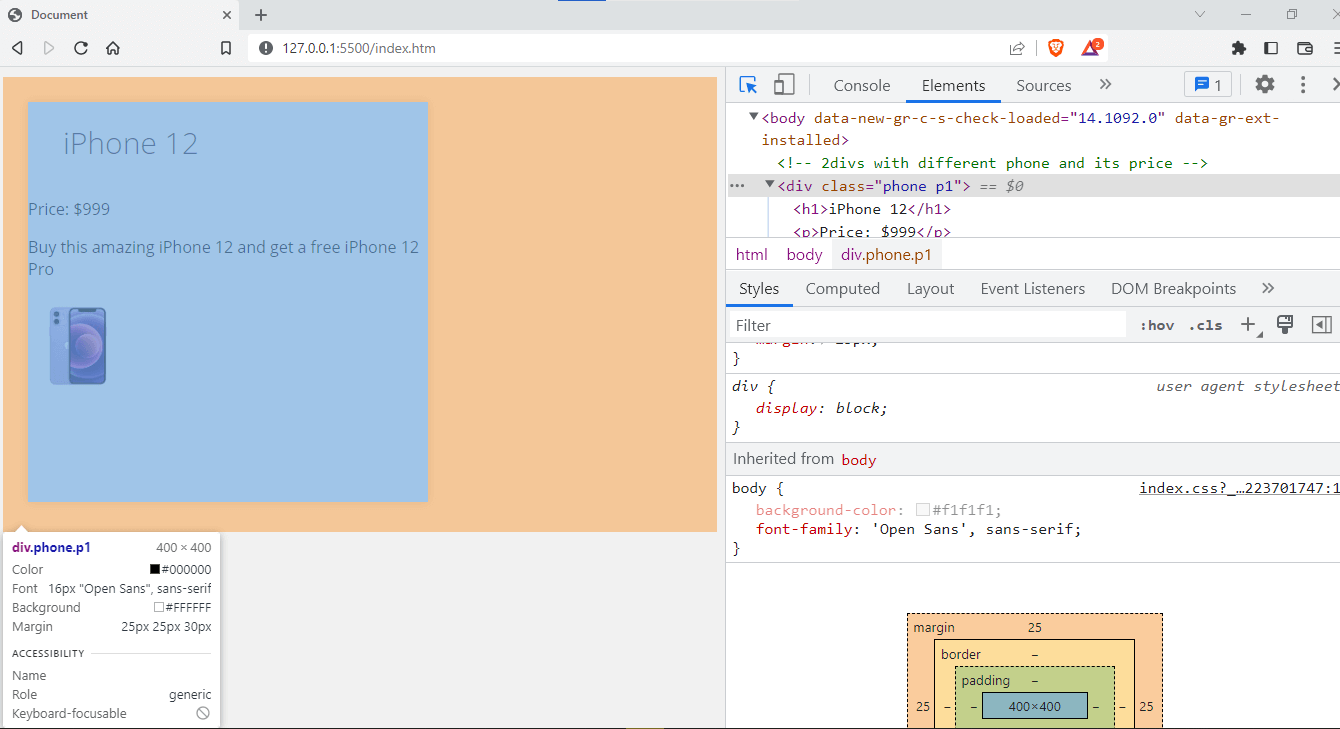Screen dimensions: 1340x729
Task: Switch to the Console panel
Action: 861,85
